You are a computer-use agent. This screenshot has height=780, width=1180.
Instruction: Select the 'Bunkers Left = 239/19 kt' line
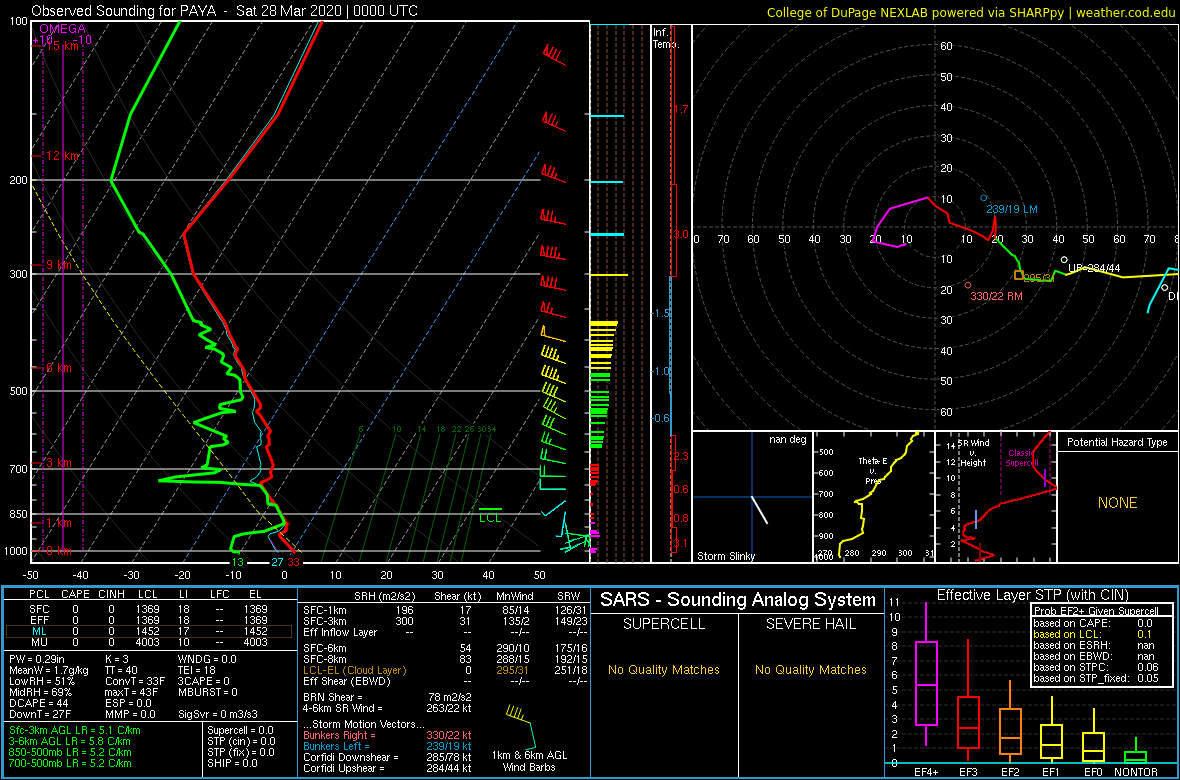tap(387, 745)
